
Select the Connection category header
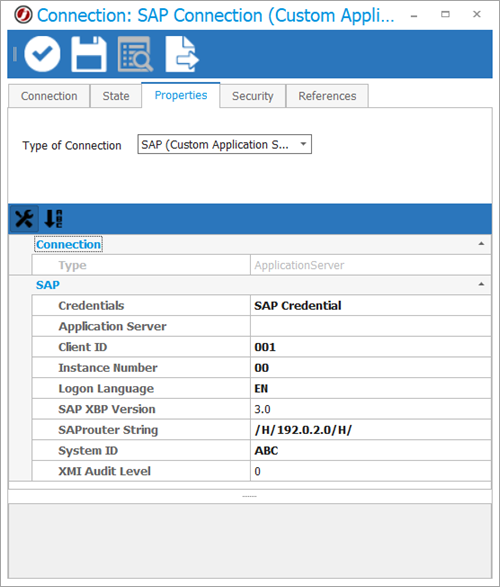point(68,244)
